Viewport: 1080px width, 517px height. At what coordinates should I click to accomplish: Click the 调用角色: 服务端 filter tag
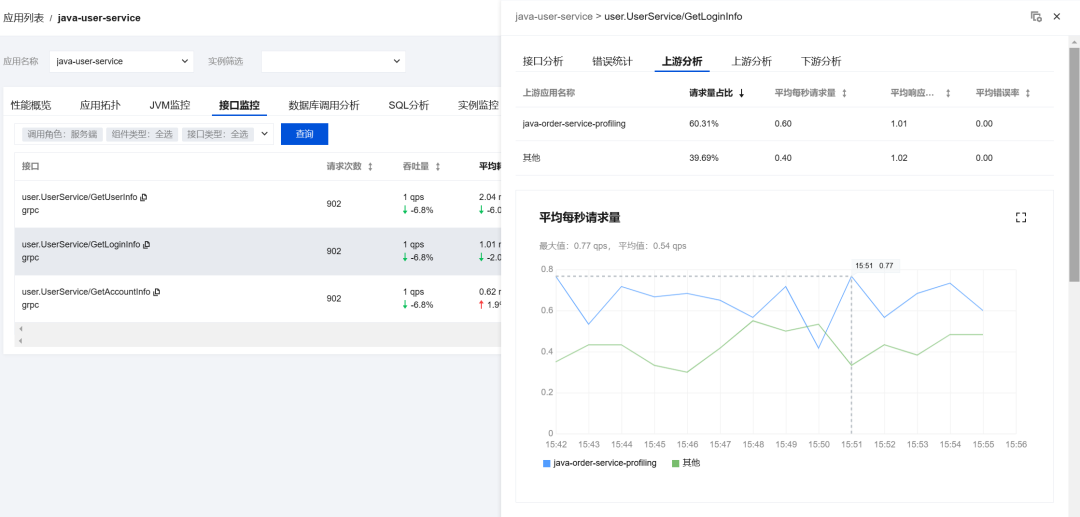[x=63, y=134]
